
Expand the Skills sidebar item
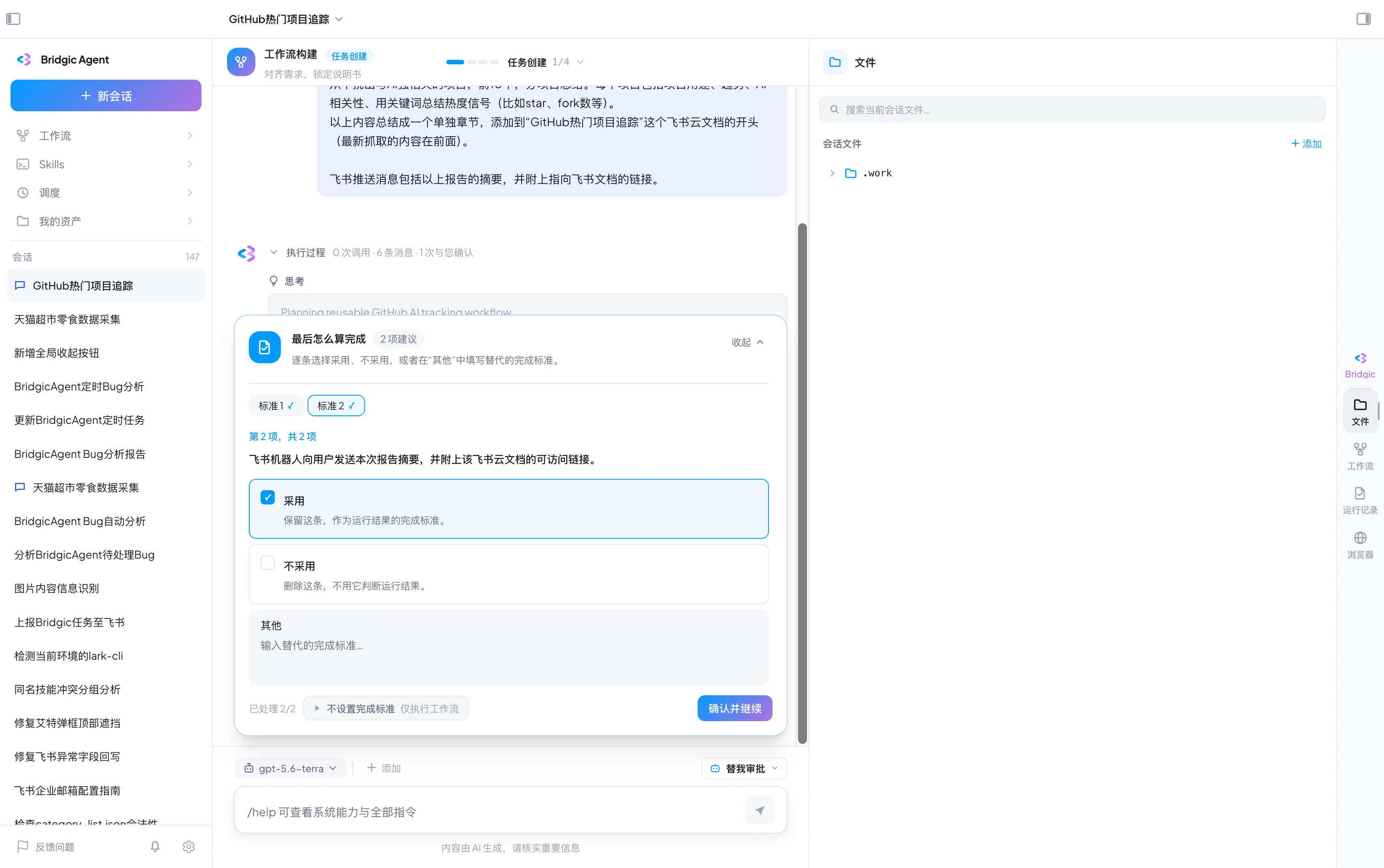(x=106, y=164)
